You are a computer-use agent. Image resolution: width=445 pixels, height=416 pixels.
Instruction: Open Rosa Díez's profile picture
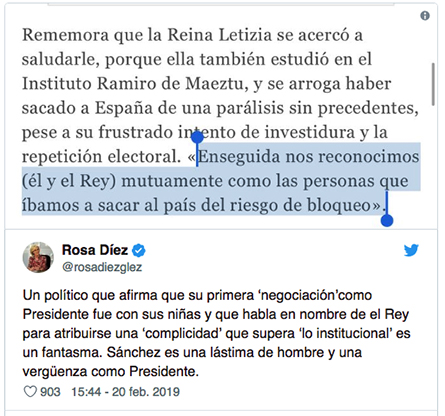click(38, 257)
